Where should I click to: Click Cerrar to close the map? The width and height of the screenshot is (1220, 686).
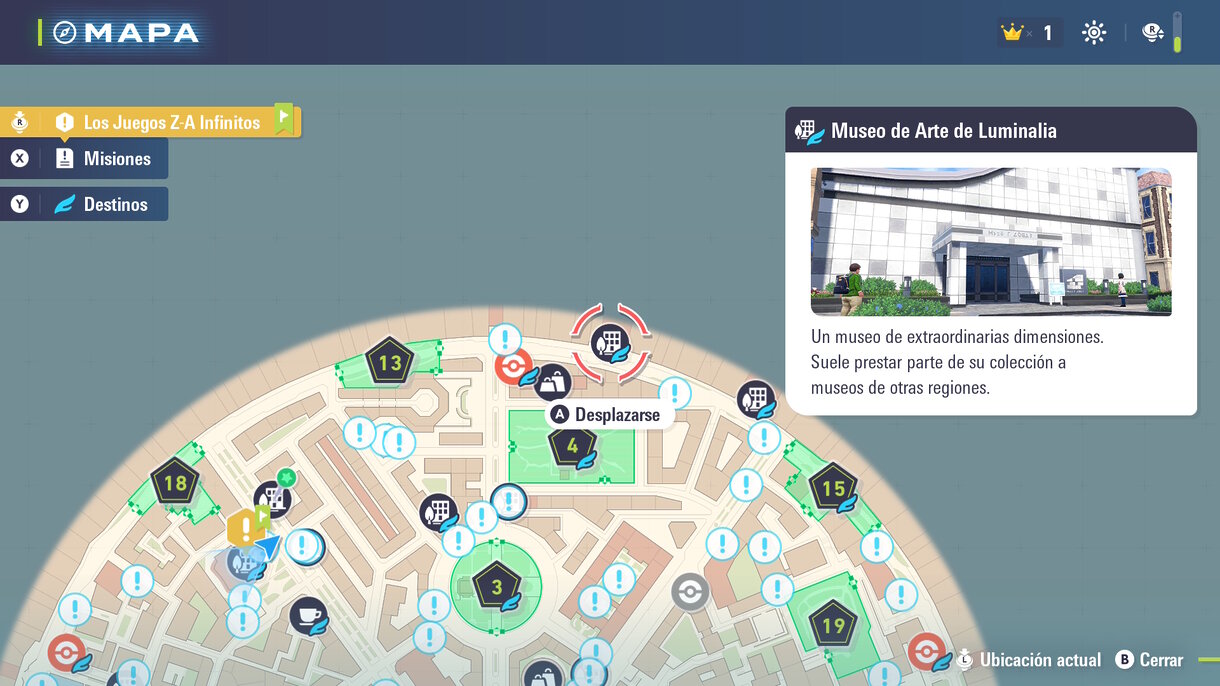pos(1150,660)
